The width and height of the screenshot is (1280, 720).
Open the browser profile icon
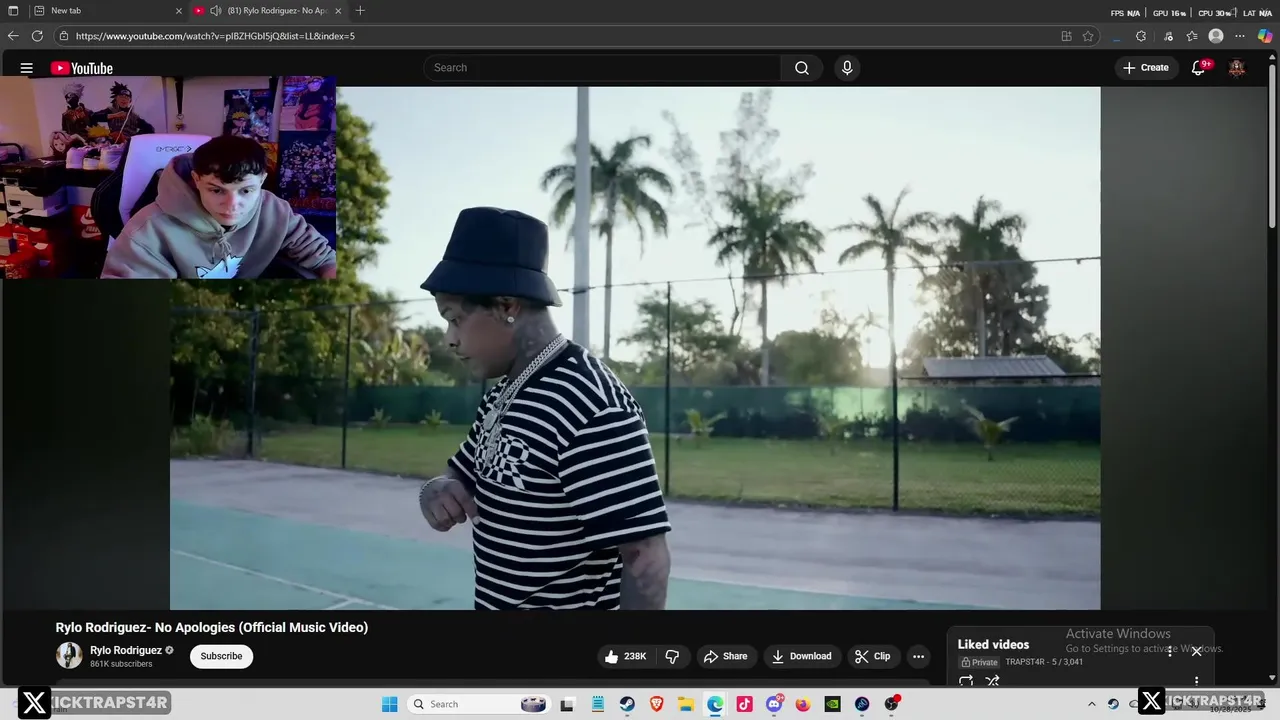click(x=1216, y=36)
